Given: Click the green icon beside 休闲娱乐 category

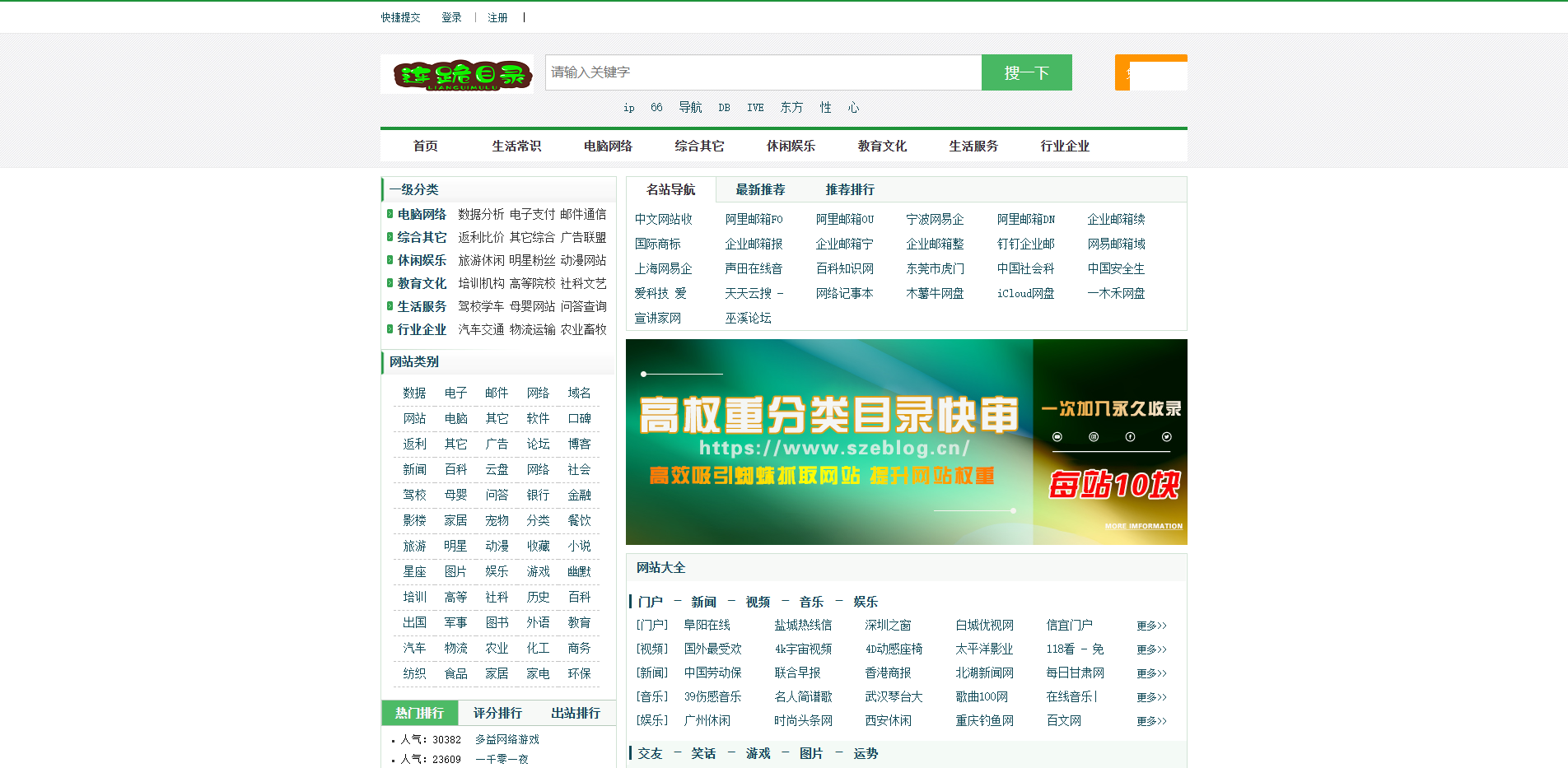Looking at the screenshot, I should [x=390, y=262].
